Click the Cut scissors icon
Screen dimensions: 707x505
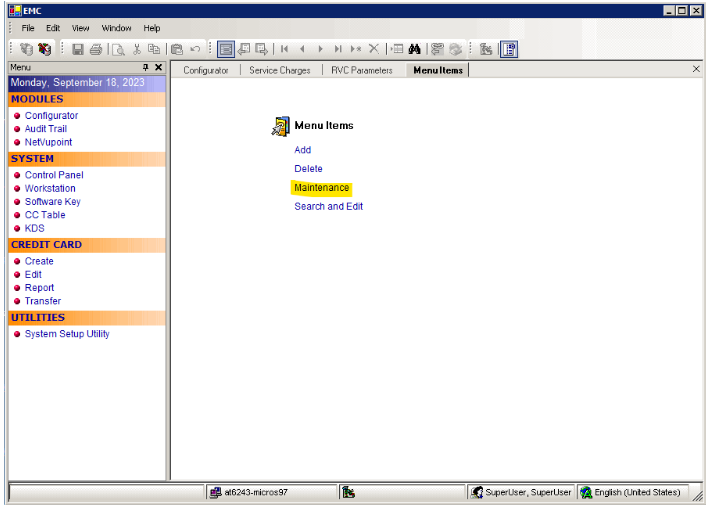click(137, 48)
